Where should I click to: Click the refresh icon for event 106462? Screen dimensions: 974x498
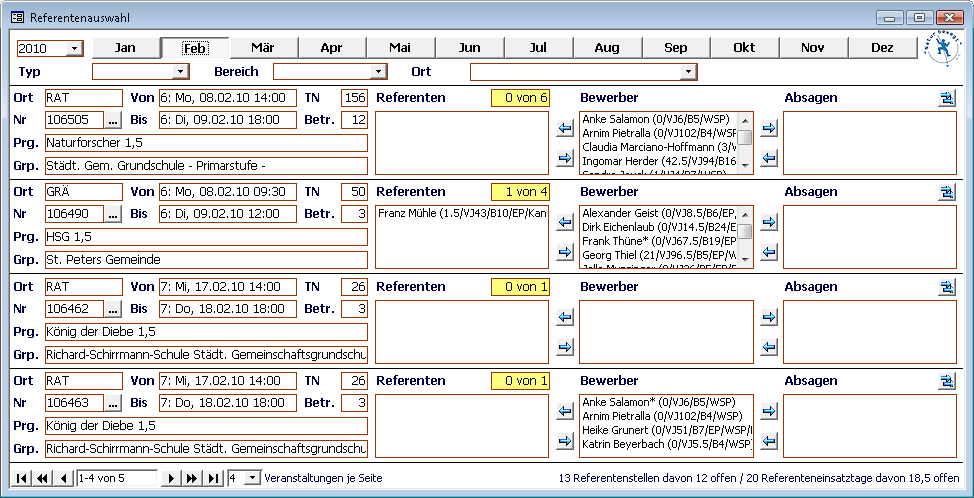point(947,287)
